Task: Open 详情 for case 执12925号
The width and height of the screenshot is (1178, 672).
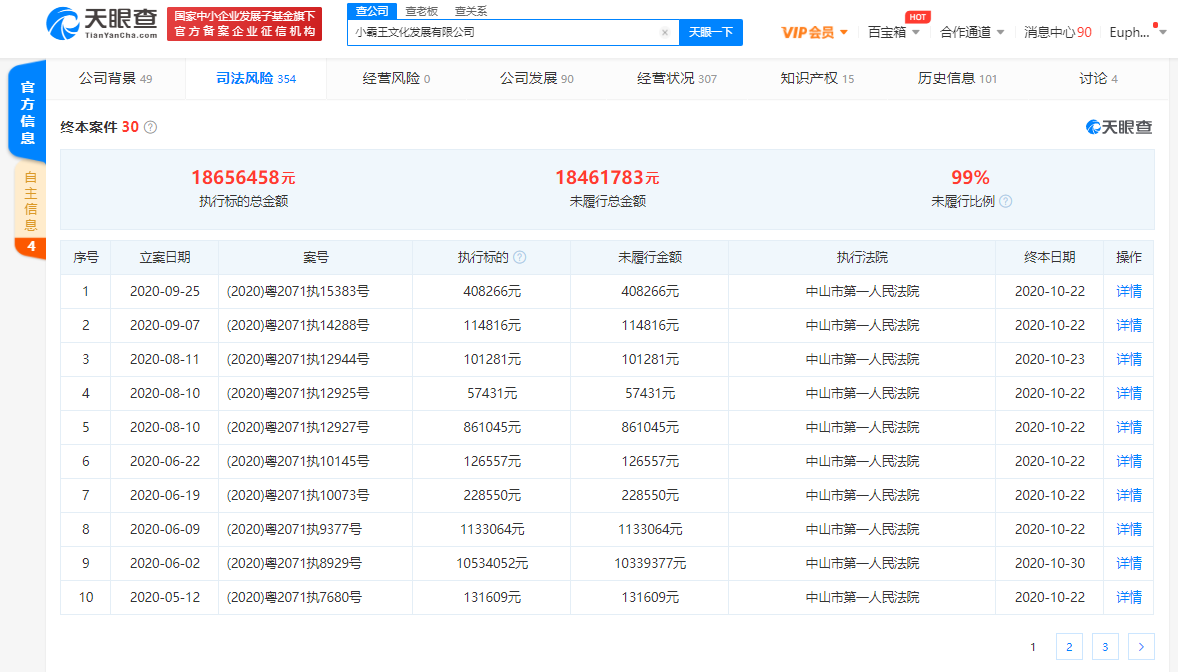Action: [1128, 393]
